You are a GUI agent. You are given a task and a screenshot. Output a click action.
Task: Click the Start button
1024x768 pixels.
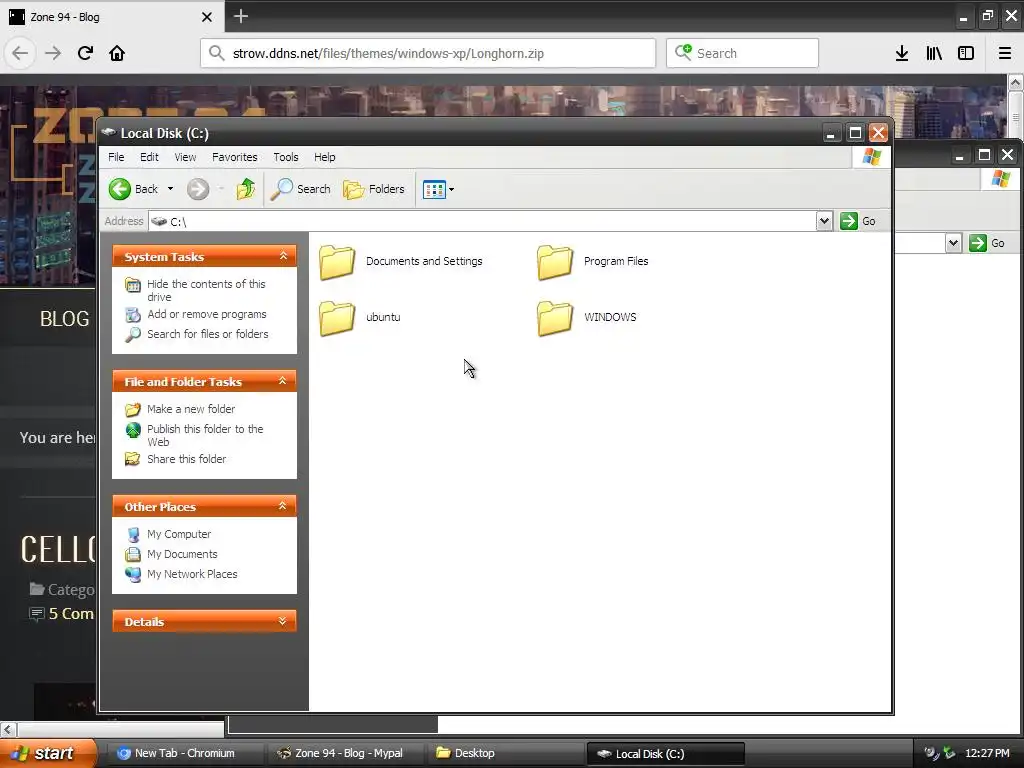point(47,753)
